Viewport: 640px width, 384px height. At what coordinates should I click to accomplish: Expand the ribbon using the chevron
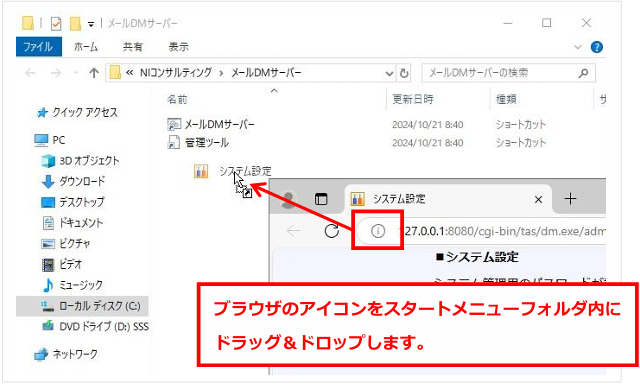coord(578,47)
